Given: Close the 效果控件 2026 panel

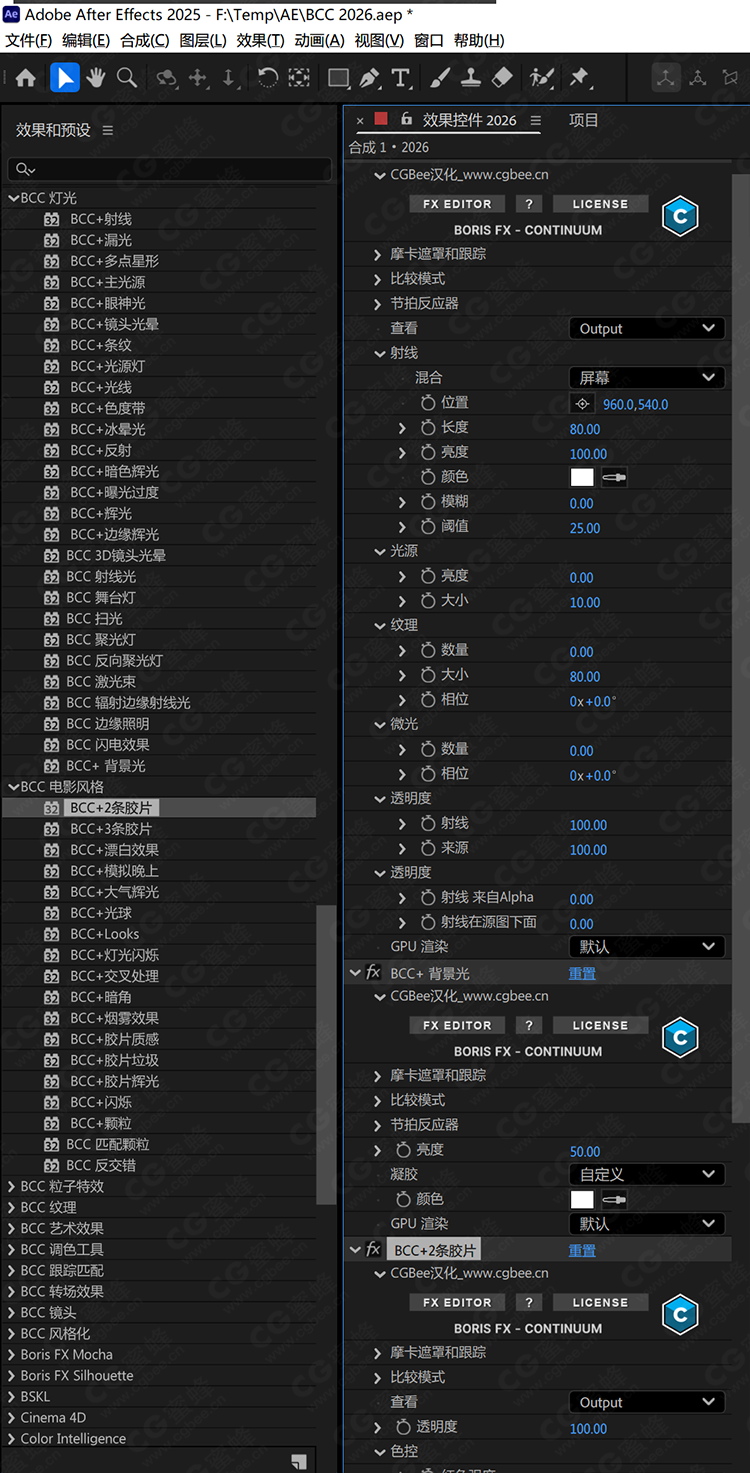Looking at the screenshot, I should click(360, 121).
